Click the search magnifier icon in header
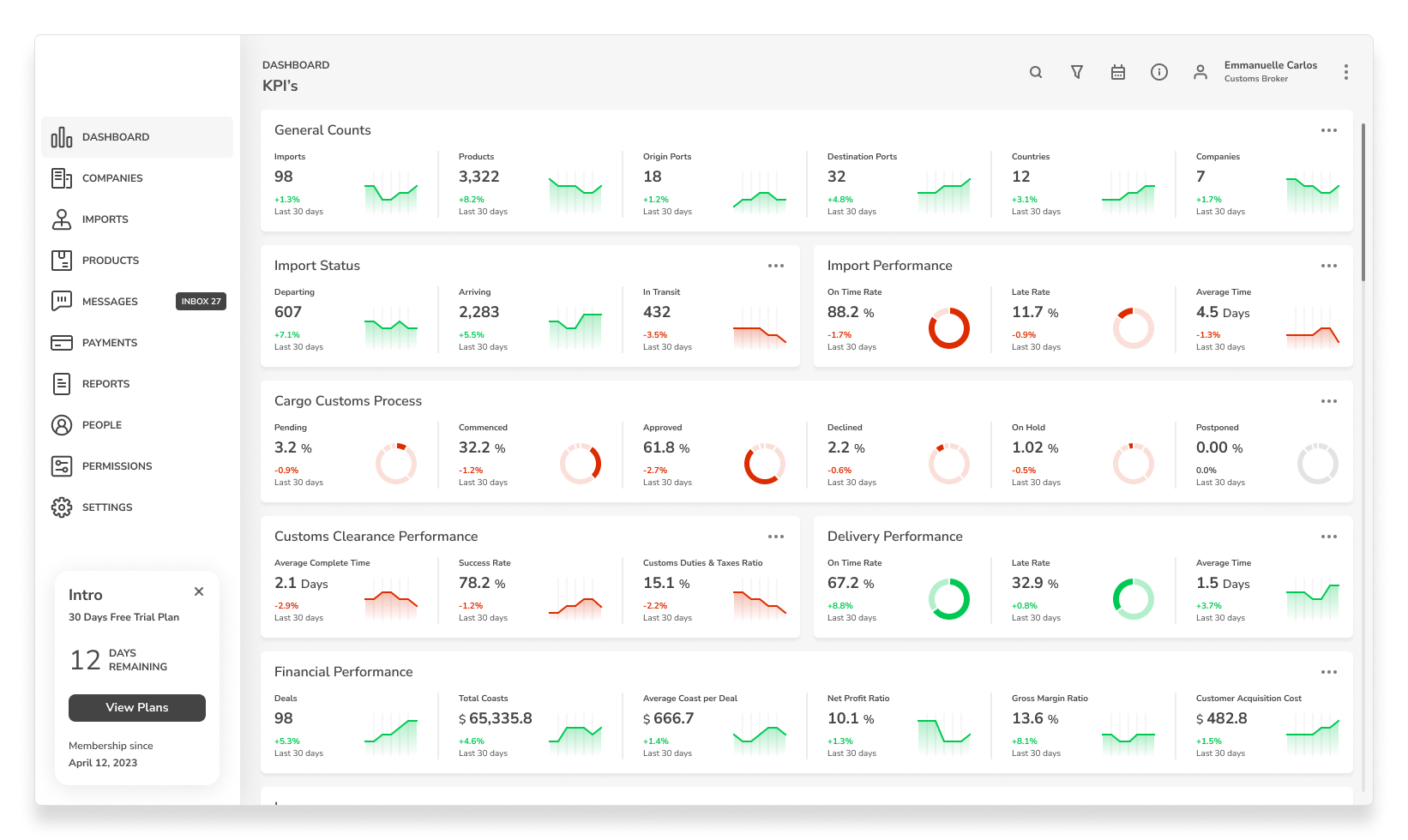1408x840 pixels. point(1036,72)
